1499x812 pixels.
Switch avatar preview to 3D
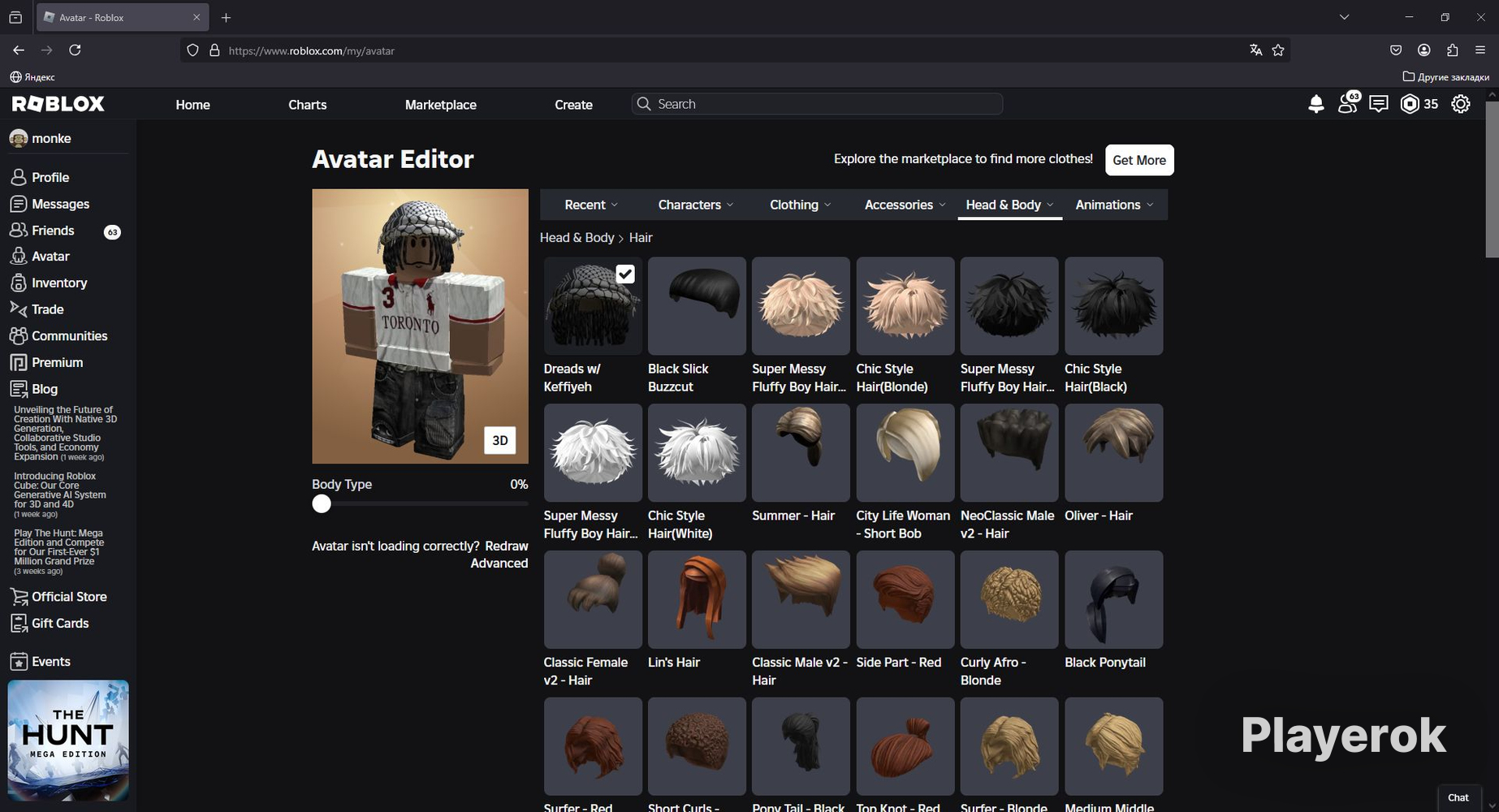(500, 440)
